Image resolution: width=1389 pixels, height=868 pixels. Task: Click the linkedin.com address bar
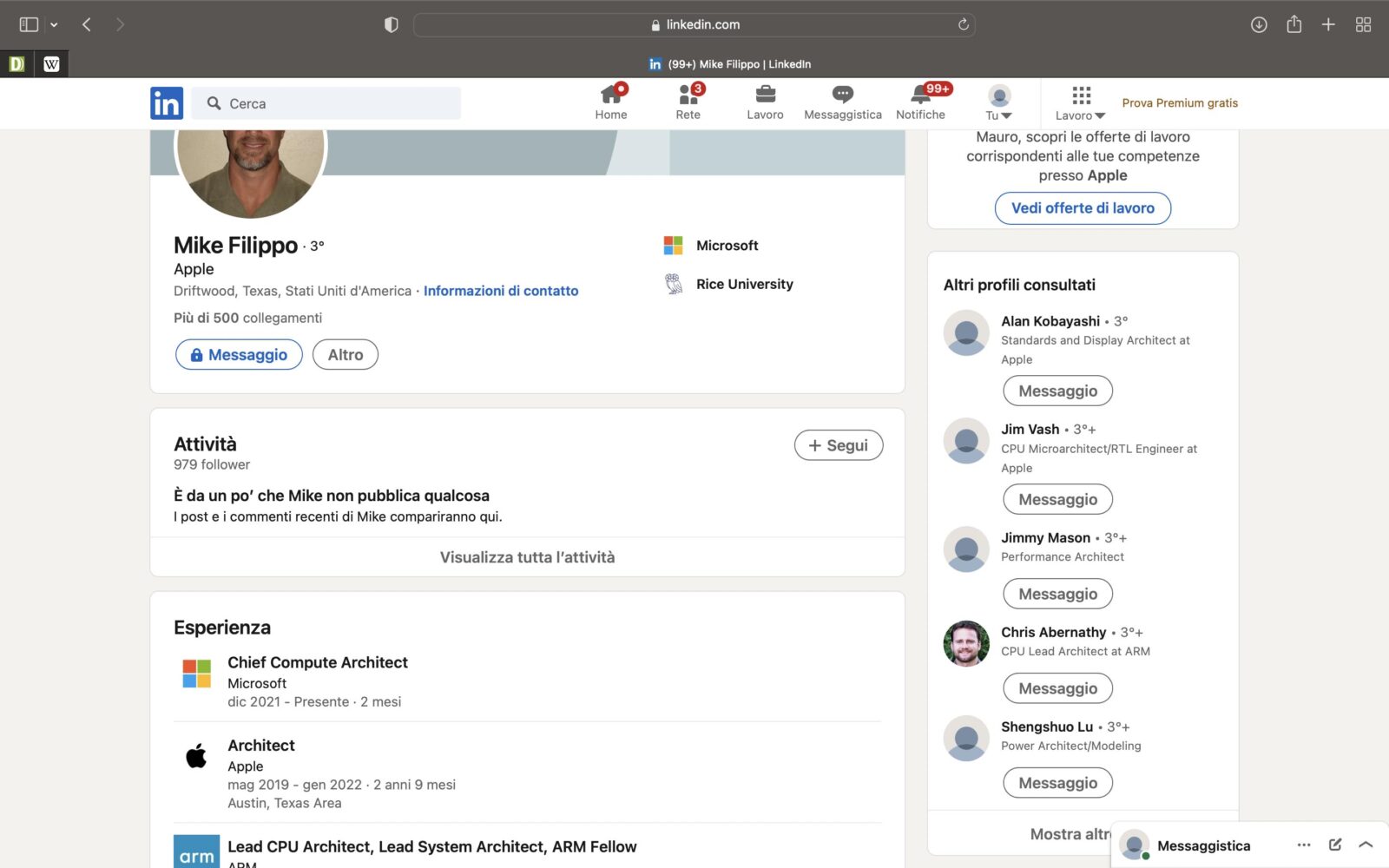click(694, 24)
